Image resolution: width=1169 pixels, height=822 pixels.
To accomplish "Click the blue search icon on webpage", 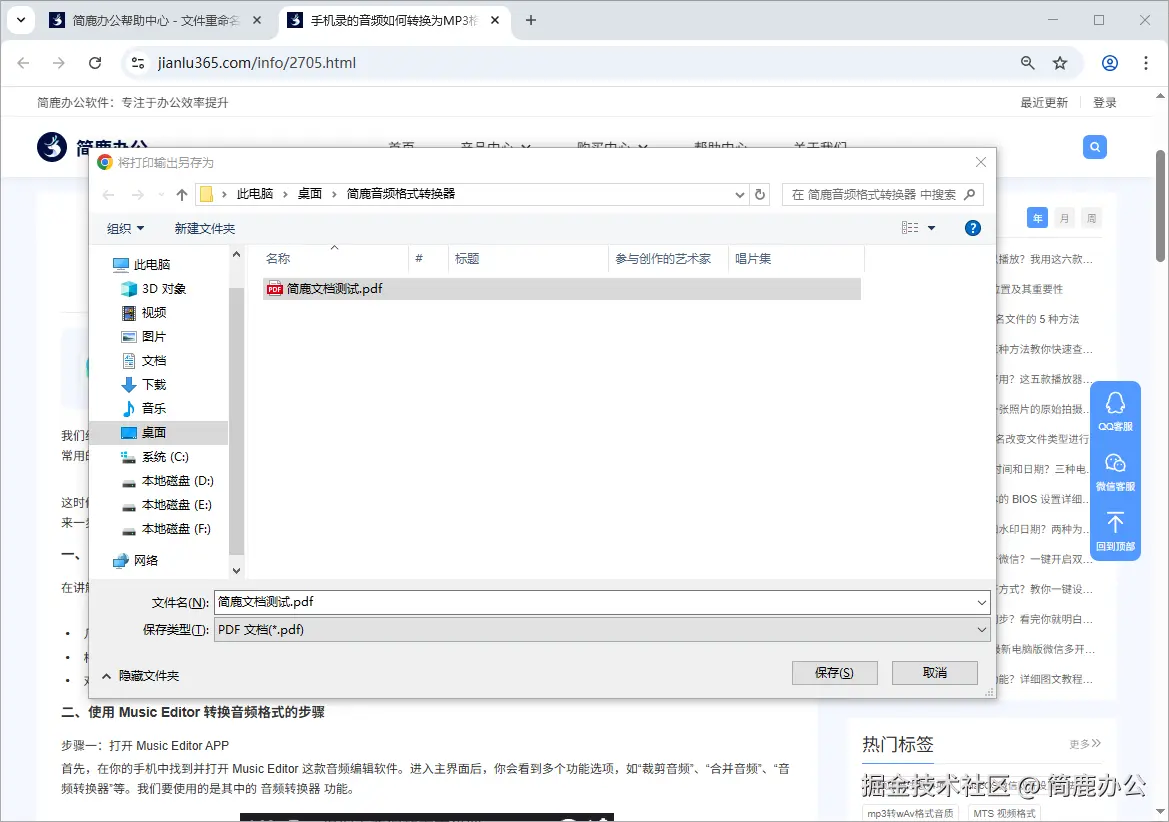I will [1094, 147].
